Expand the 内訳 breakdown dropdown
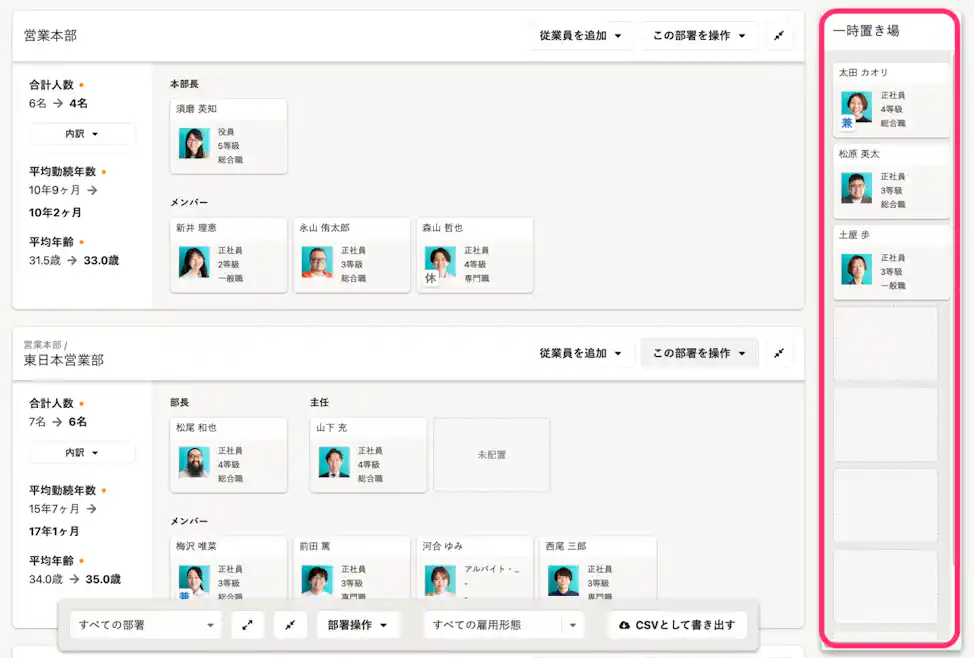 click(81, 132)
